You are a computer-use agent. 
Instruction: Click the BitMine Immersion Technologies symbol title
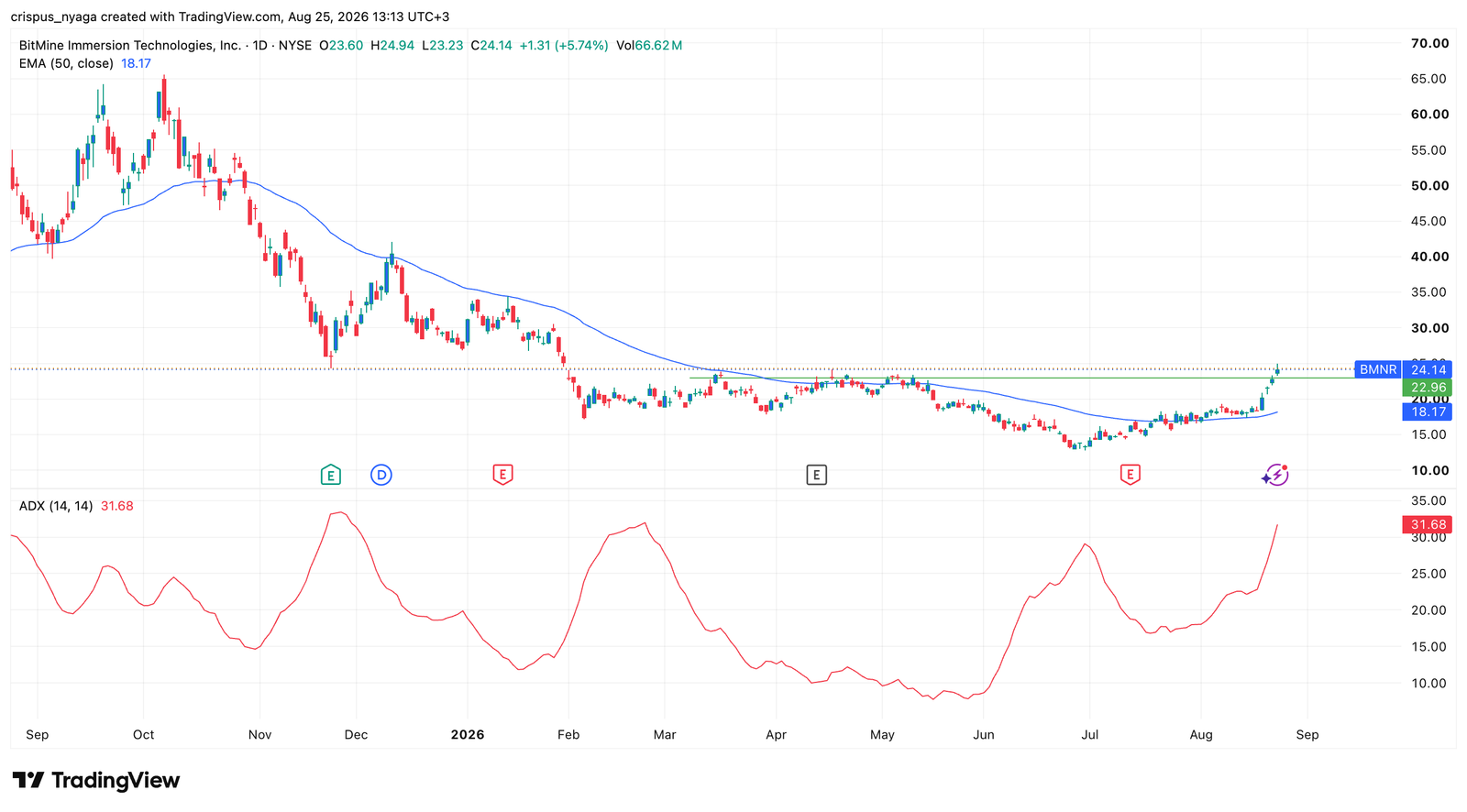(x=130, y=45)
